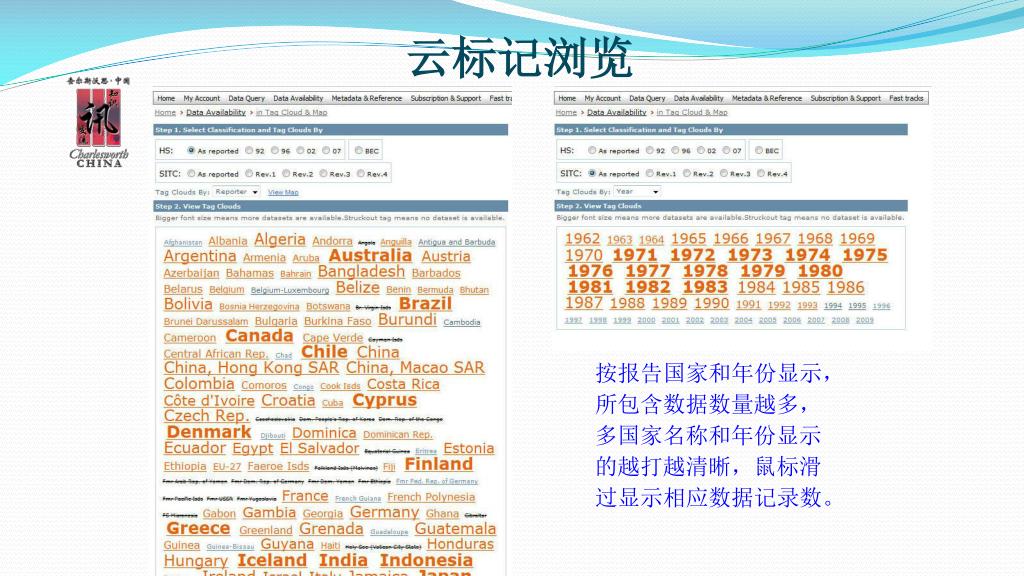Open the Costa Rica tag

point(403,385)
